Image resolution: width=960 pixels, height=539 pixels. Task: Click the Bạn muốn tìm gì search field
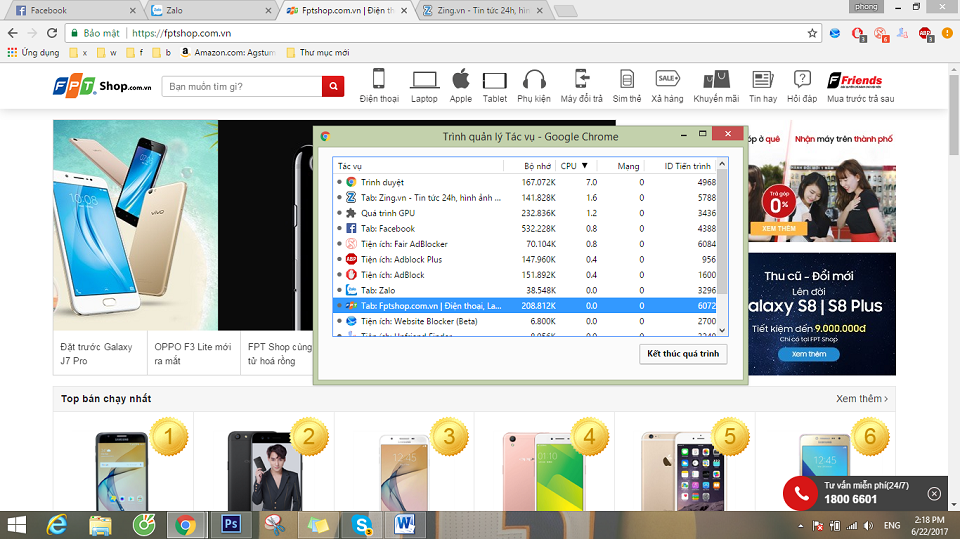click(242, 86)
